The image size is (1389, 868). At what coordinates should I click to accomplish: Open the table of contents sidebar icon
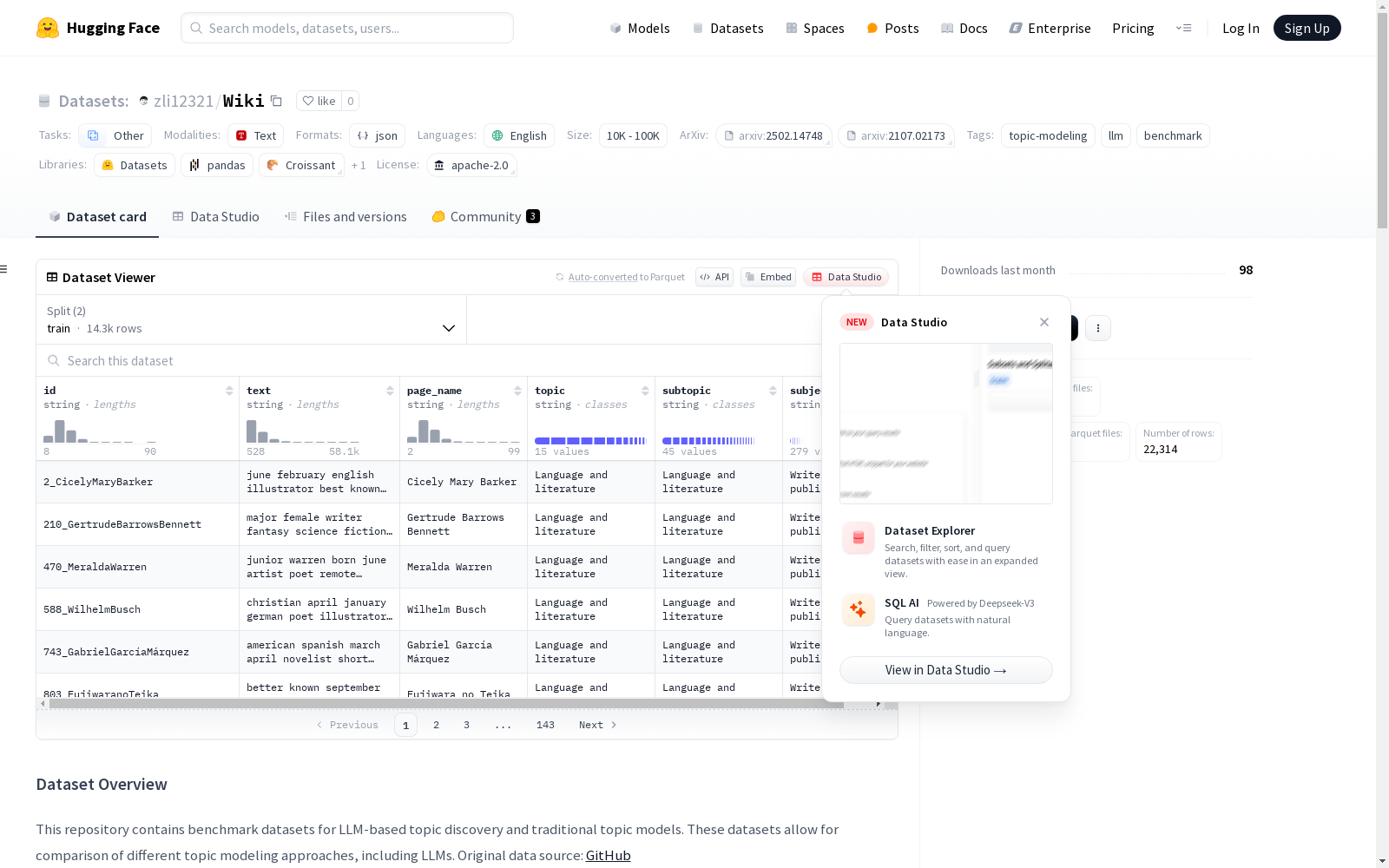point(3,269)
